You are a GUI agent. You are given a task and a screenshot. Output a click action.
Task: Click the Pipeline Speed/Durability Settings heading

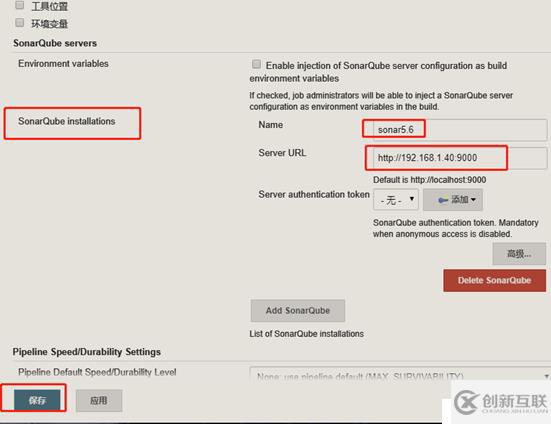pyautogui.click(x=86, y=352)
